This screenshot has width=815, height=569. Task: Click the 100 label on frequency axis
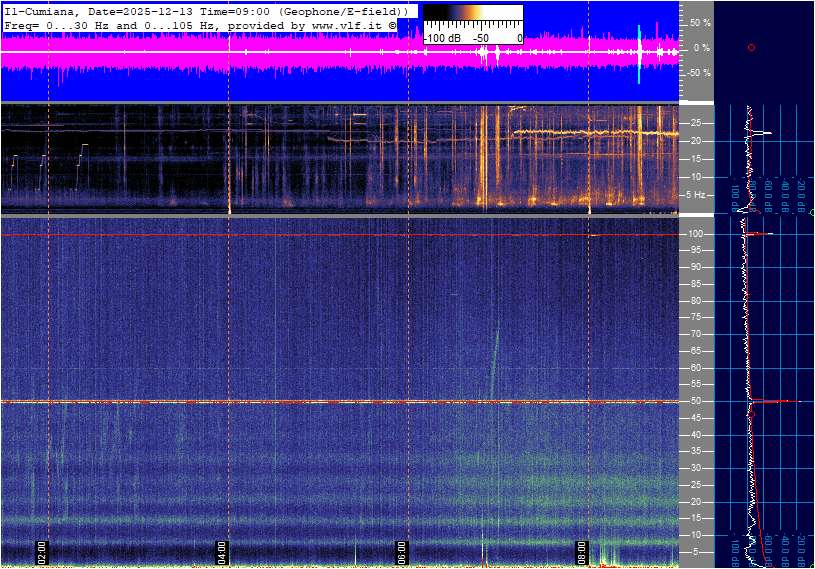[697, 234]
